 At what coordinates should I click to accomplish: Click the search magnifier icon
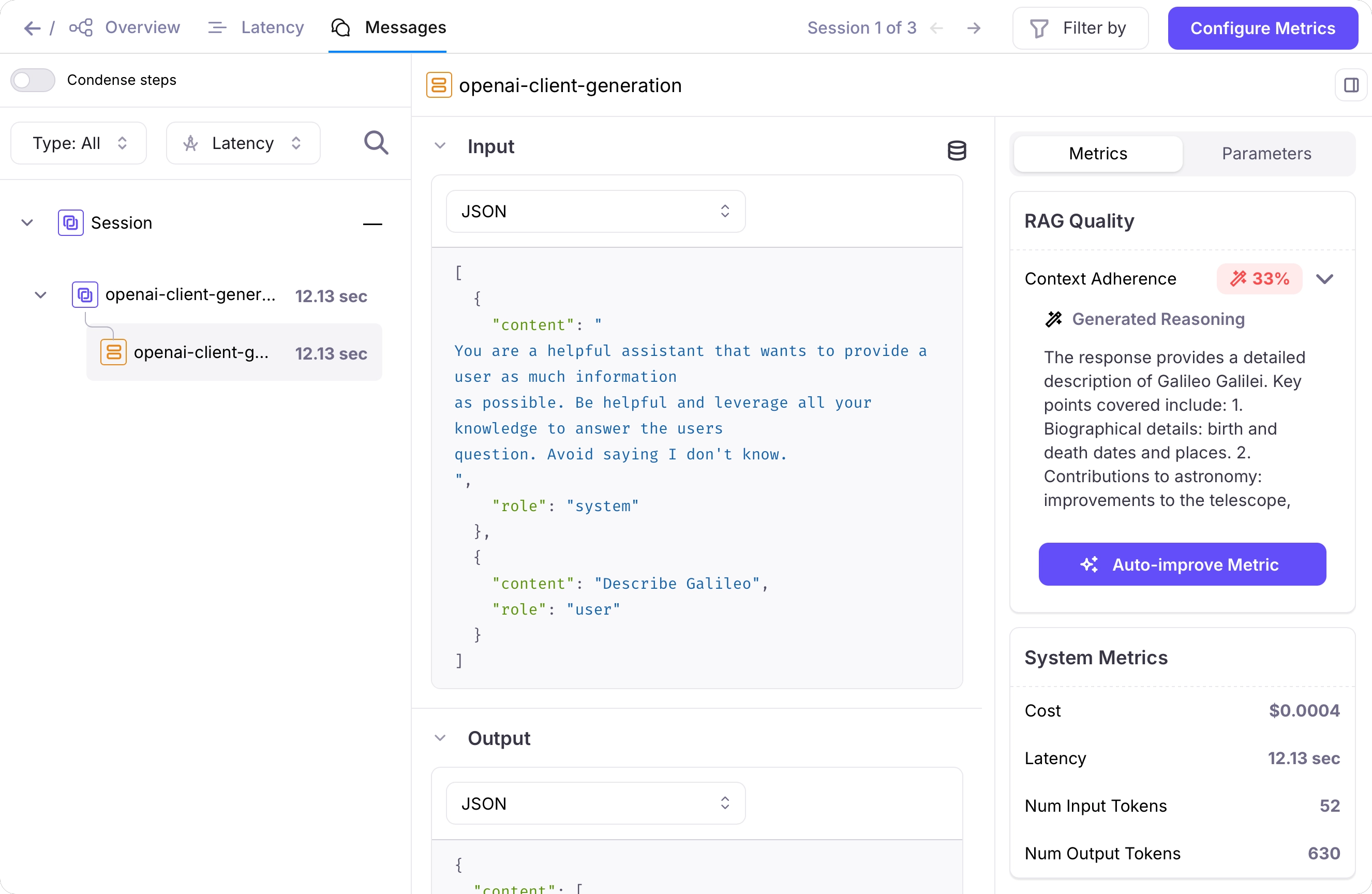(376, 142)
